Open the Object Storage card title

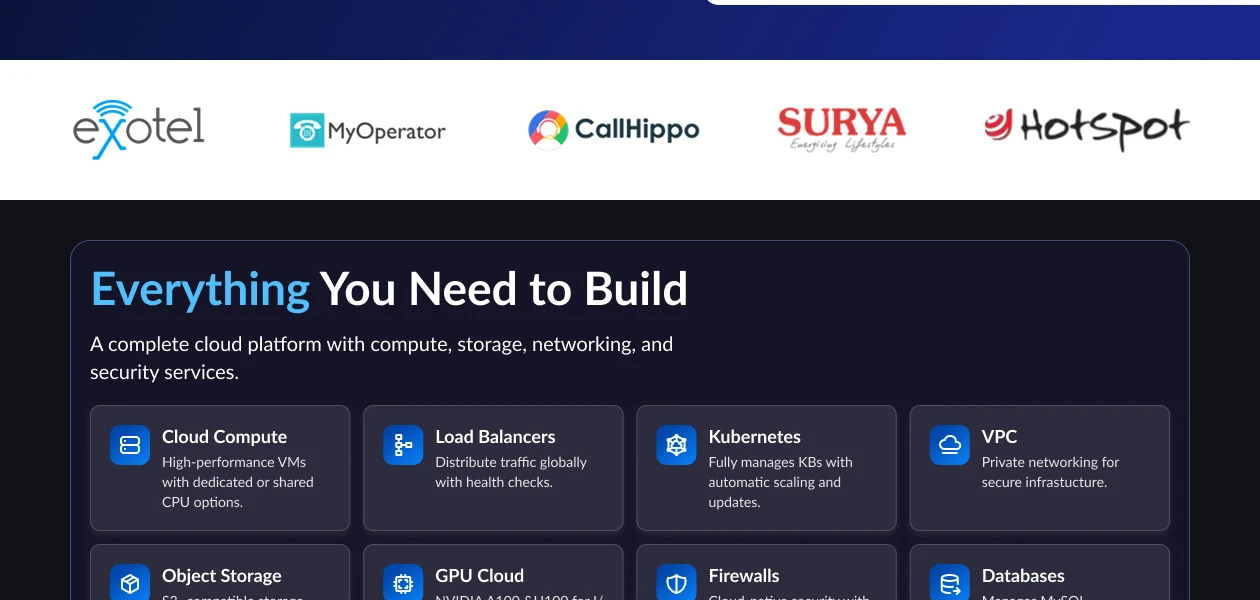pos(222,576)
